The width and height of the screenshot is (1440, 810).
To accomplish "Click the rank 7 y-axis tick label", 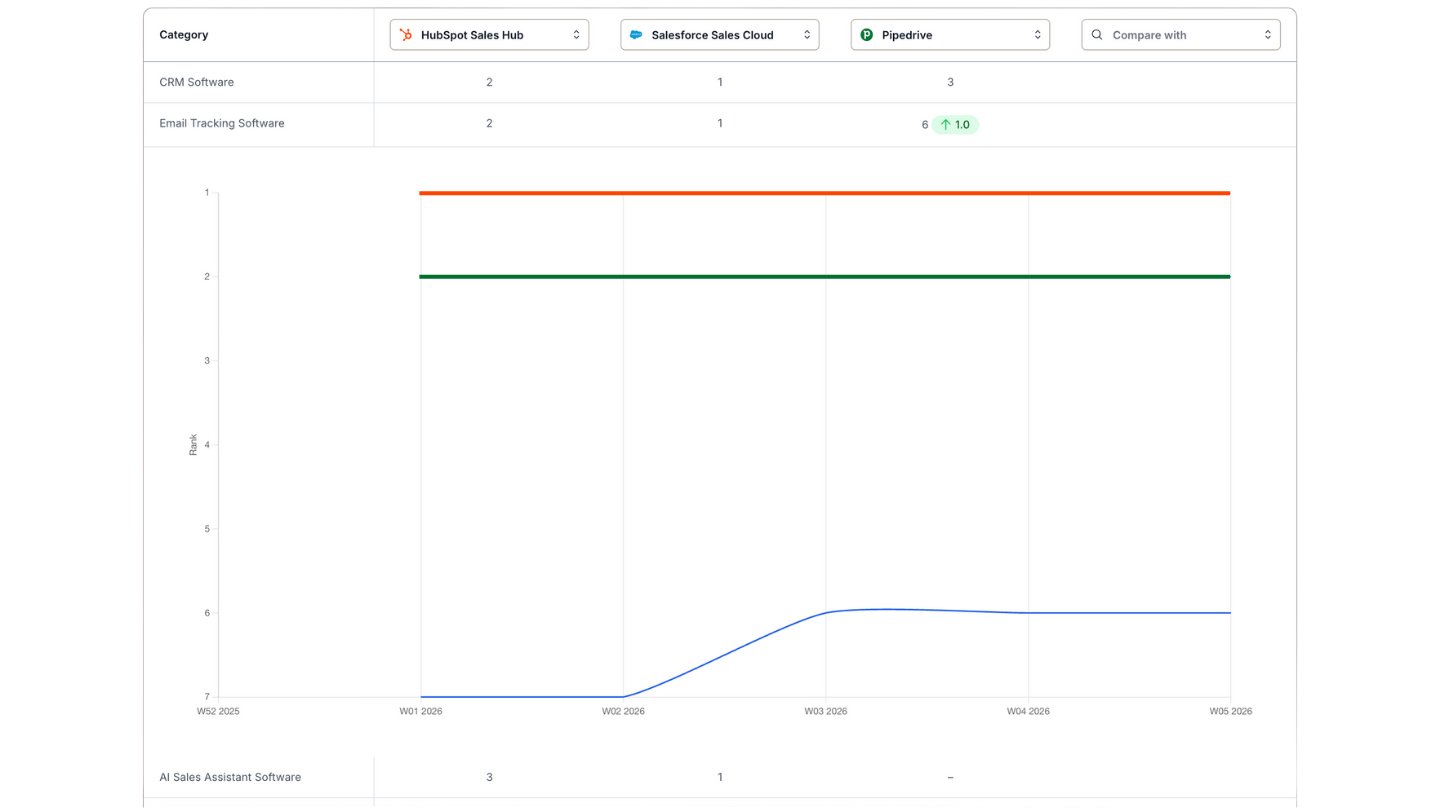I will tap(207, 697).
